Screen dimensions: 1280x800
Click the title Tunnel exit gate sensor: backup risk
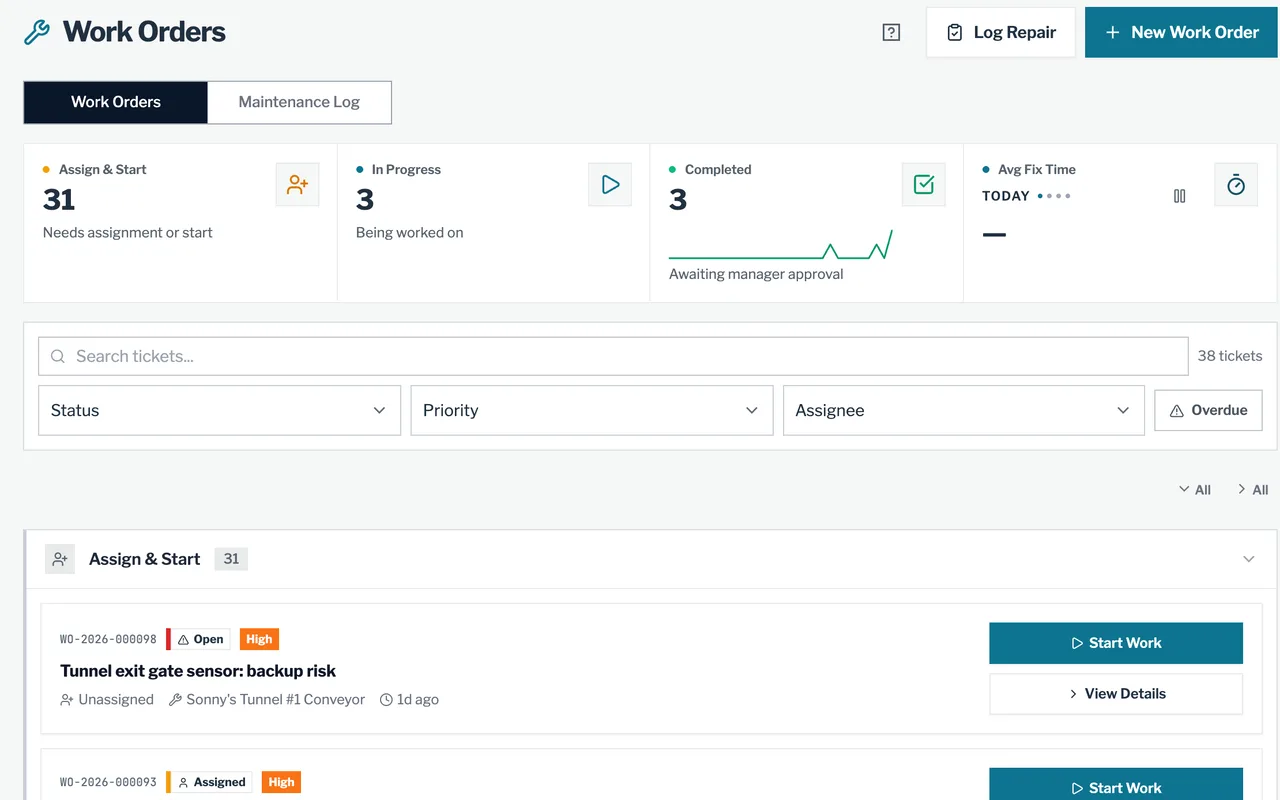pos(198,671)
